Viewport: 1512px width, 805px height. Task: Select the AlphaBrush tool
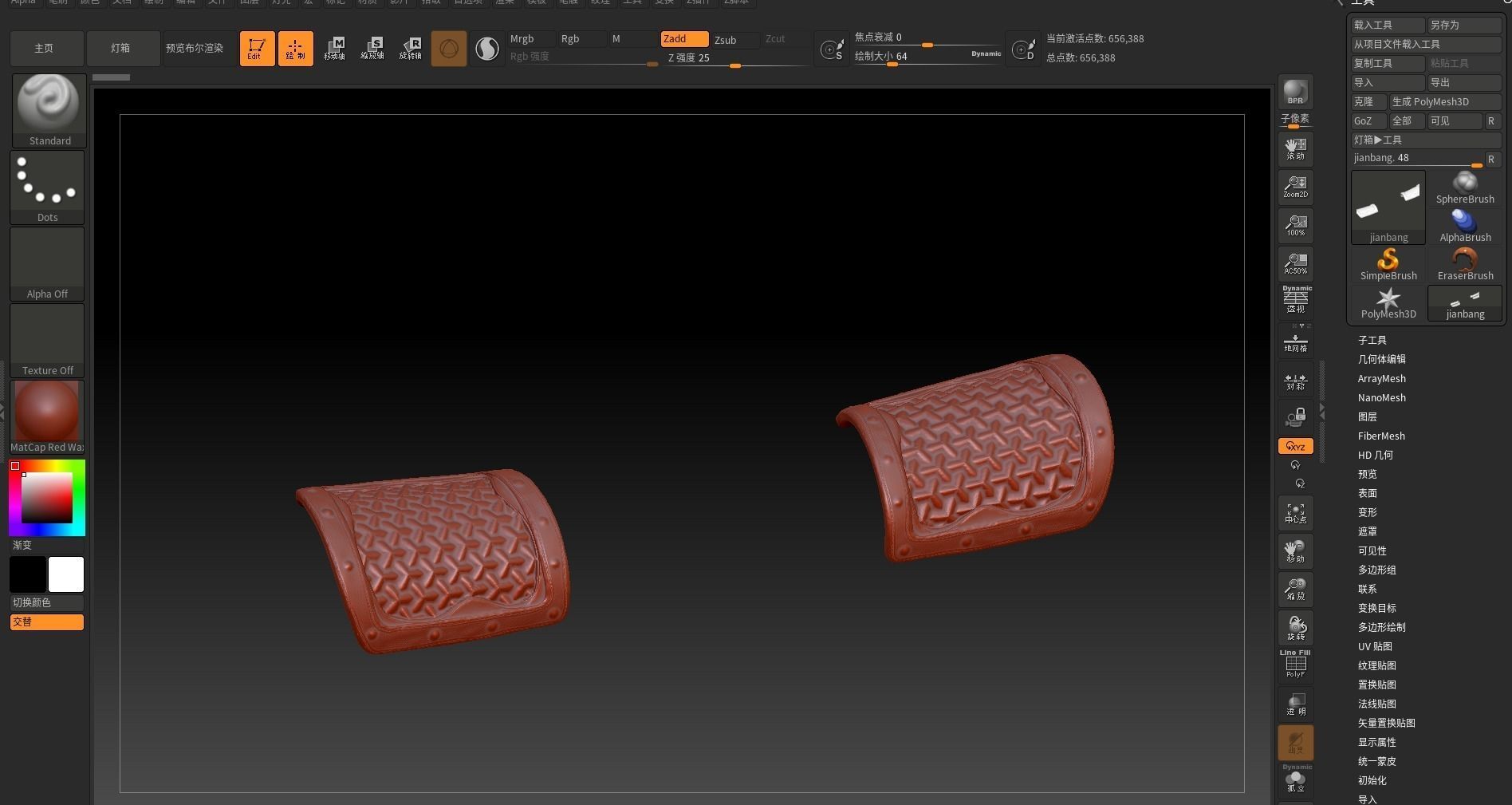[1465, 227]
